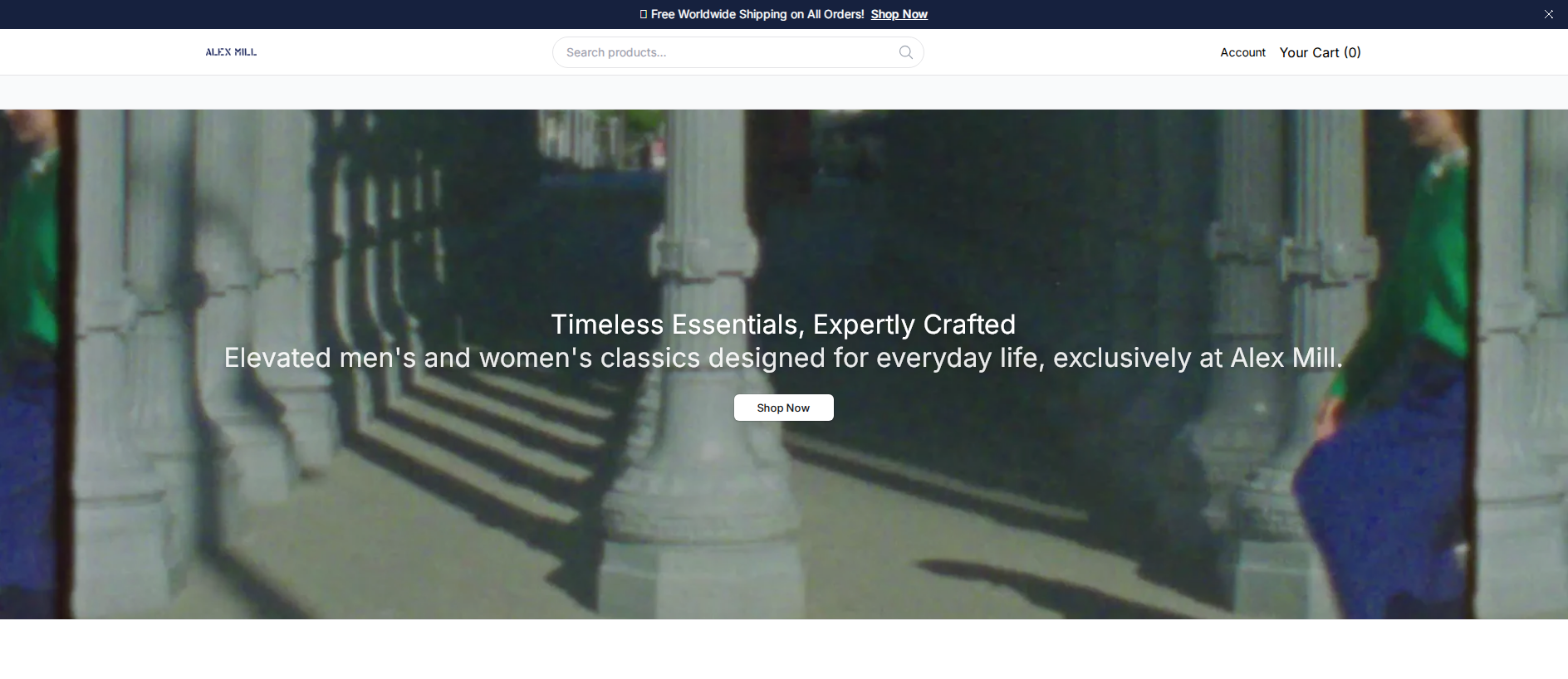The height and width of the screenshot is (679, 1568).
Task: Click 'Elevated men's and women's classics' subtitle
Action: pyautogui.click(x=783, y=358)
